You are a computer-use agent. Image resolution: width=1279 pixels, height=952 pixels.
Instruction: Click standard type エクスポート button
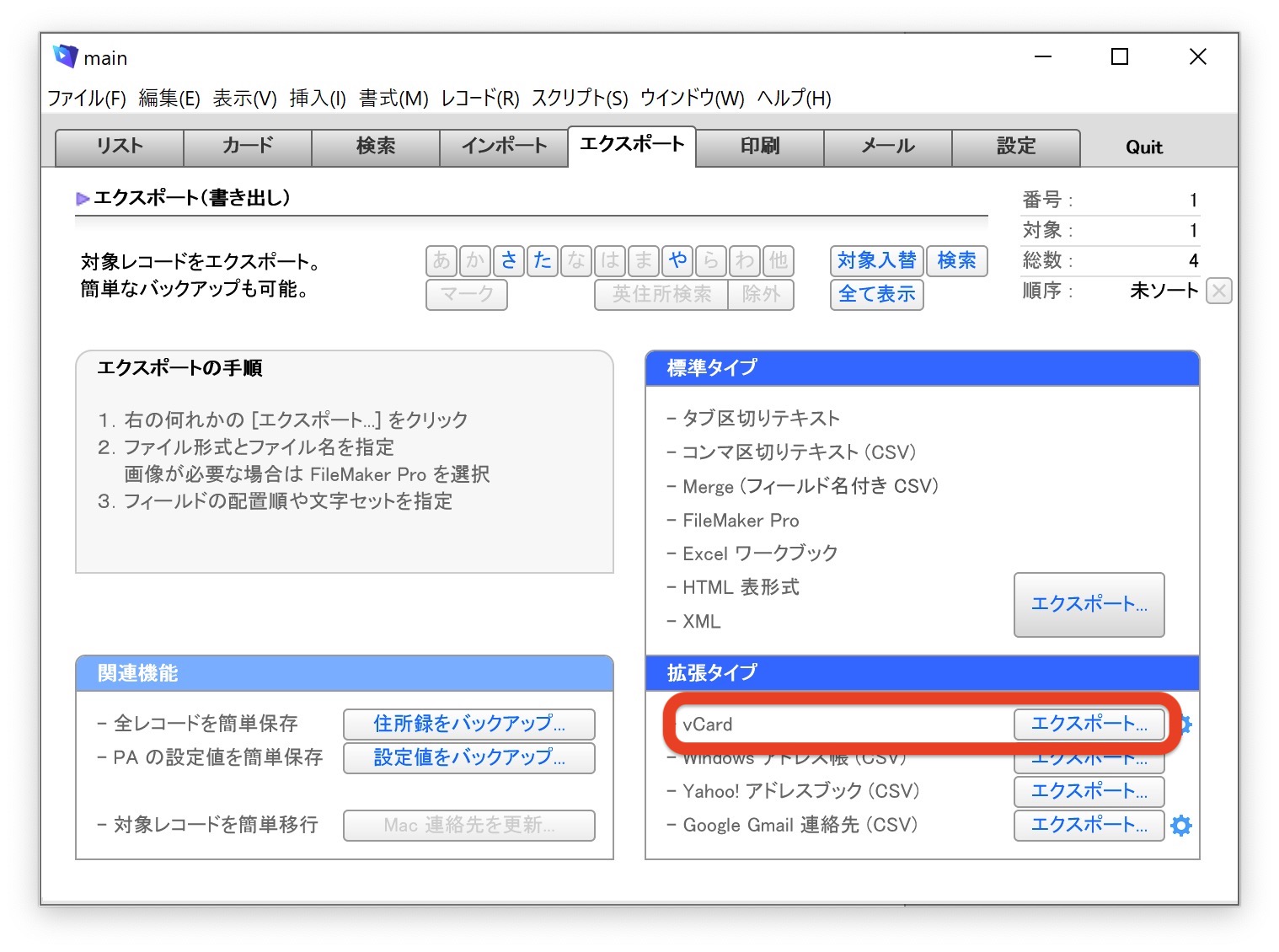[1089, 604]
